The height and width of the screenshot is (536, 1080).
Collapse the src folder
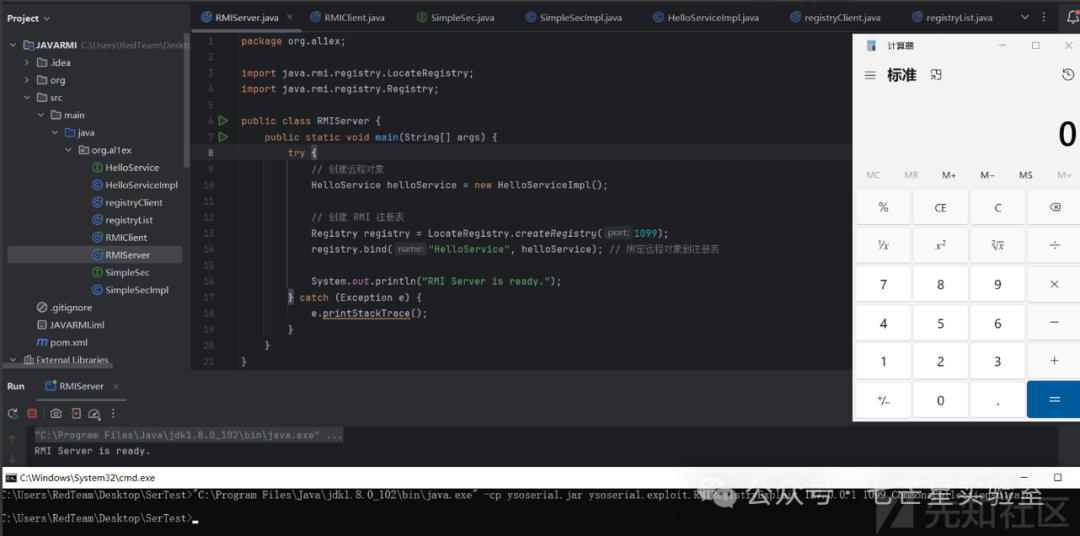26,97
